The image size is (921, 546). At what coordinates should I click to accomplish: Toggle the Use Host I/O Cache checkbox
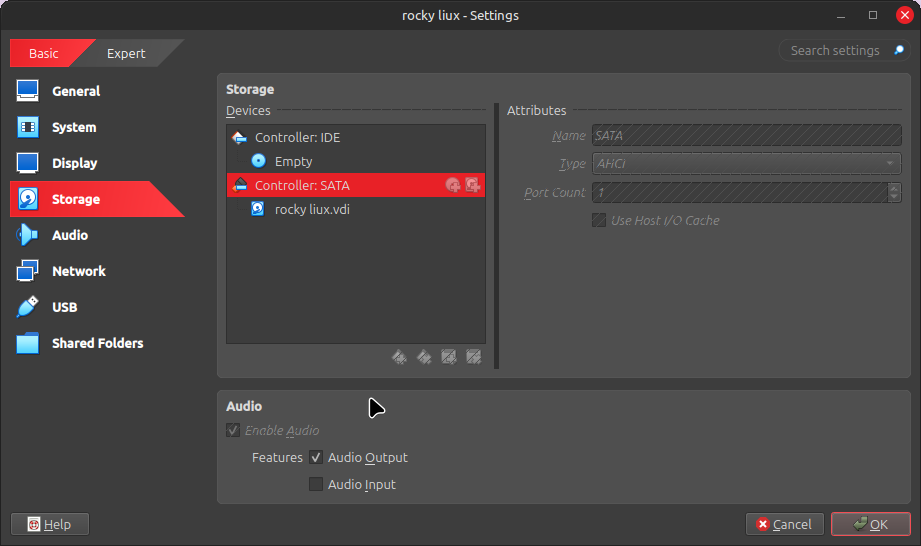[599, 220]
